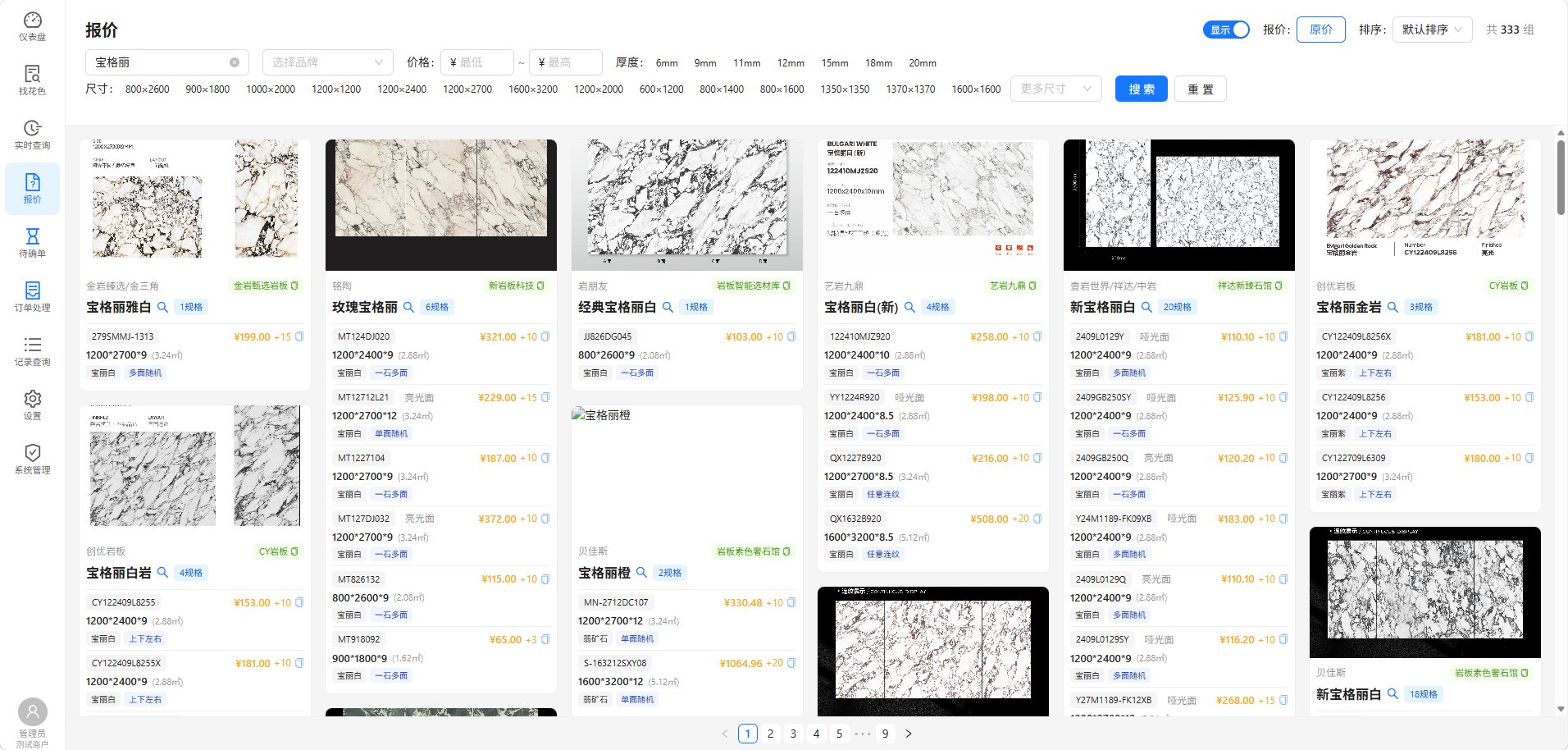The height and width of the screenshot is (750, 1568).
Task: Select 12mm thickness filter
Action: pyautogui.click(x=791, y=63)
